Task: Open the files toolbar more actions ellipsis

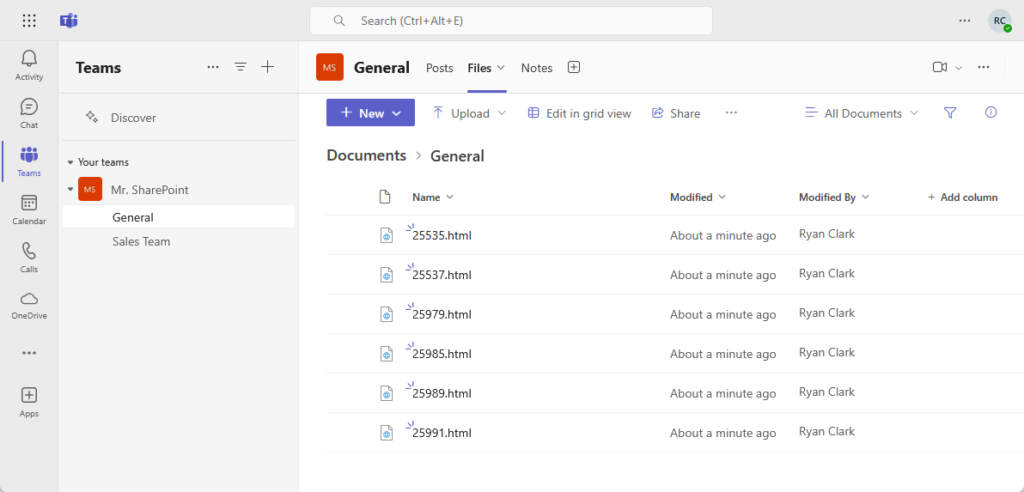Action: (731, 113)
